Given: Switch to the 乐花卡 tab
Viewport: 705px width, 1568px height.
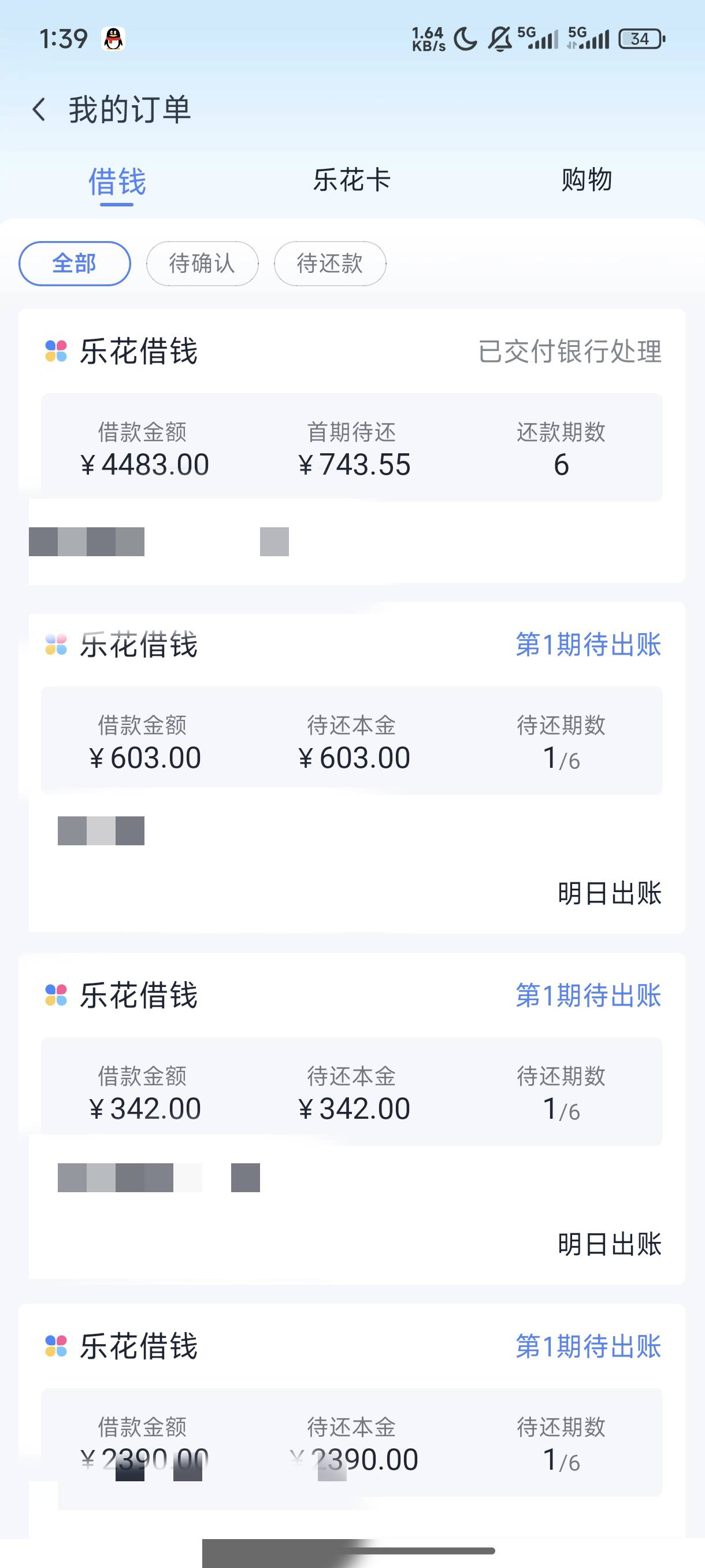Looking at the screenshot, I should point(351,180).
